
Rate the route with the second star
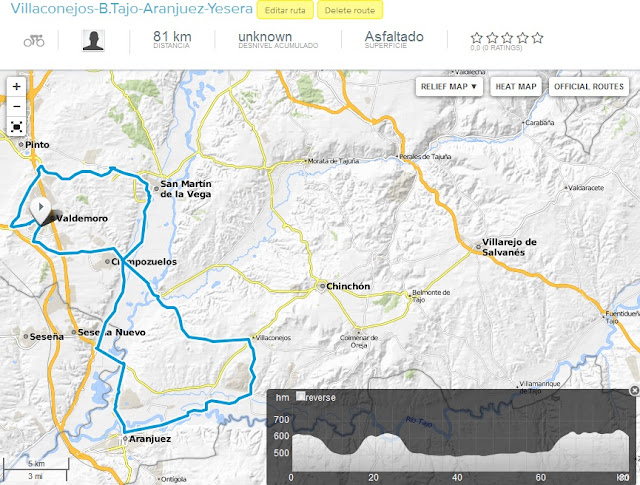tap(492, 38)
